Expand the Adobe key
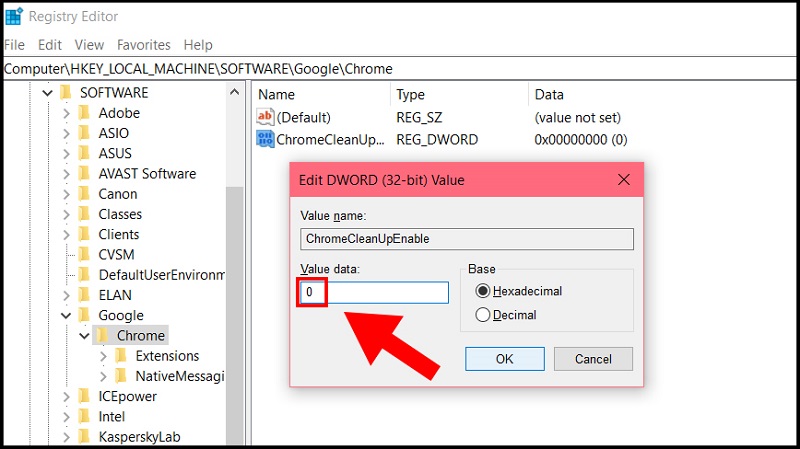 coord(66,113)
